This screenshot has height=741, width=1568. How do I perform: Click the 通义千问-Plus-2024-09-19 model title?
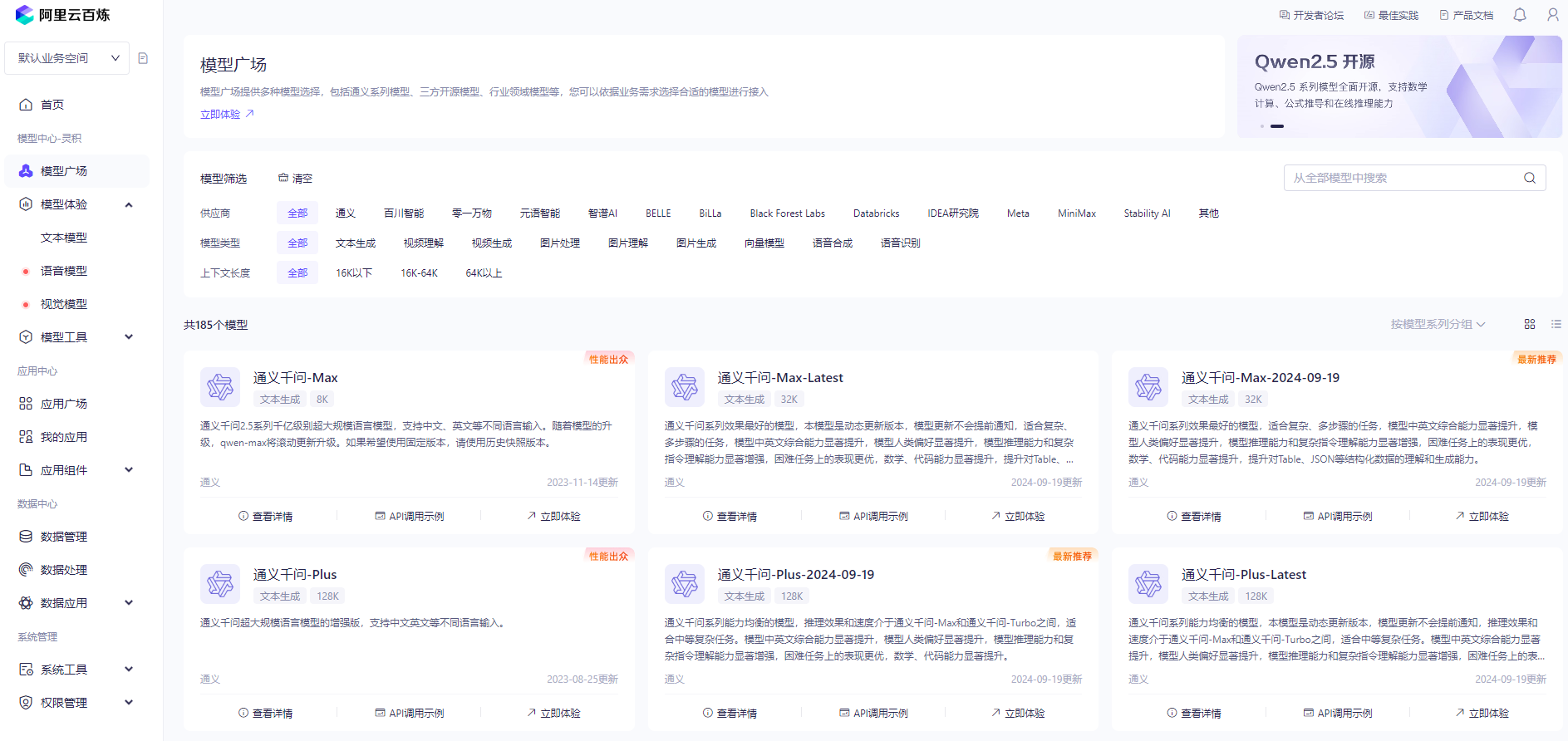(x=796, y=575)
